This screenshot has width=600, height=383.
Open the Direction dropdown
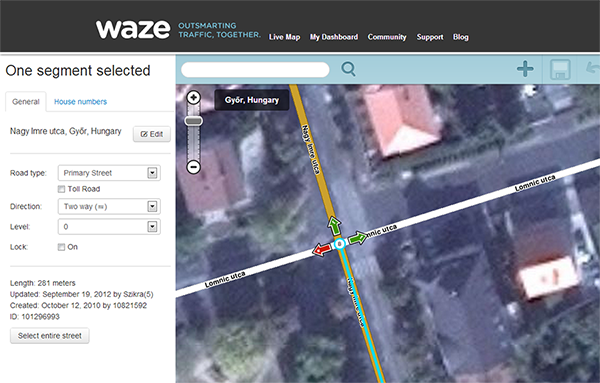click(x=109, y=207)
